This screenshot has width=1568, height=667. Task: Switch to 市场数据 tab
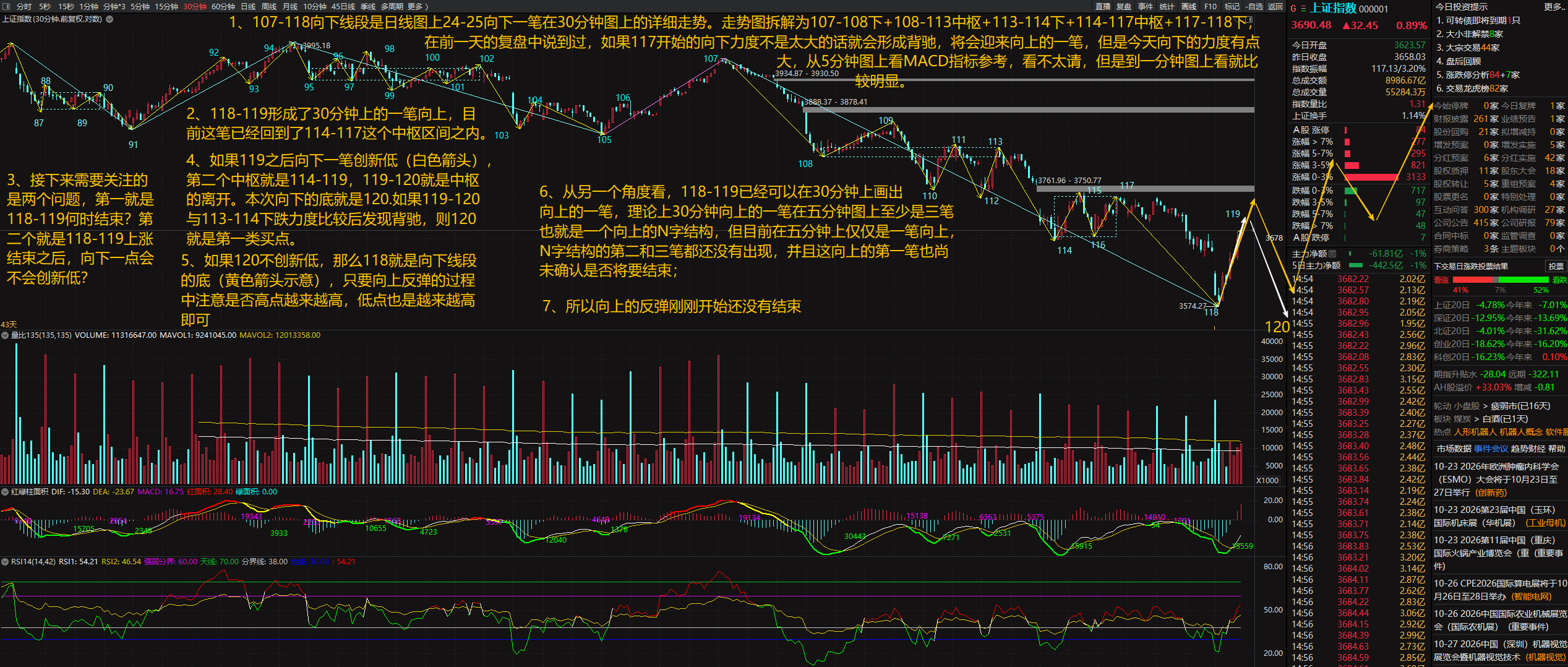coord(1454,449)
